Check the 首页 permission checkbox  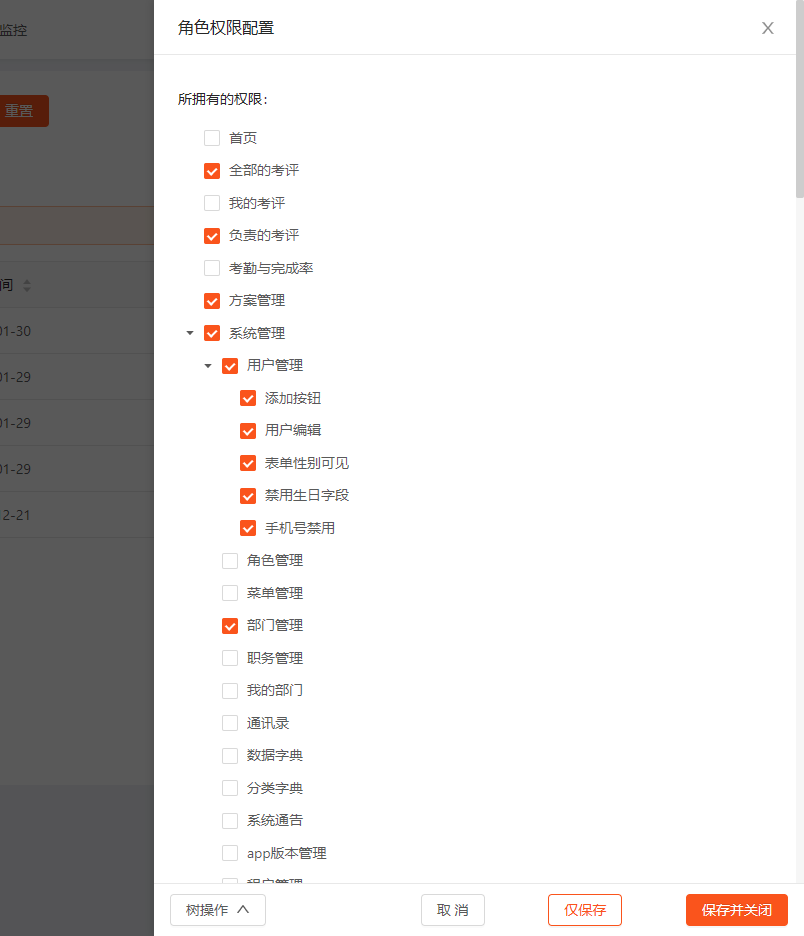click(212, 138)
